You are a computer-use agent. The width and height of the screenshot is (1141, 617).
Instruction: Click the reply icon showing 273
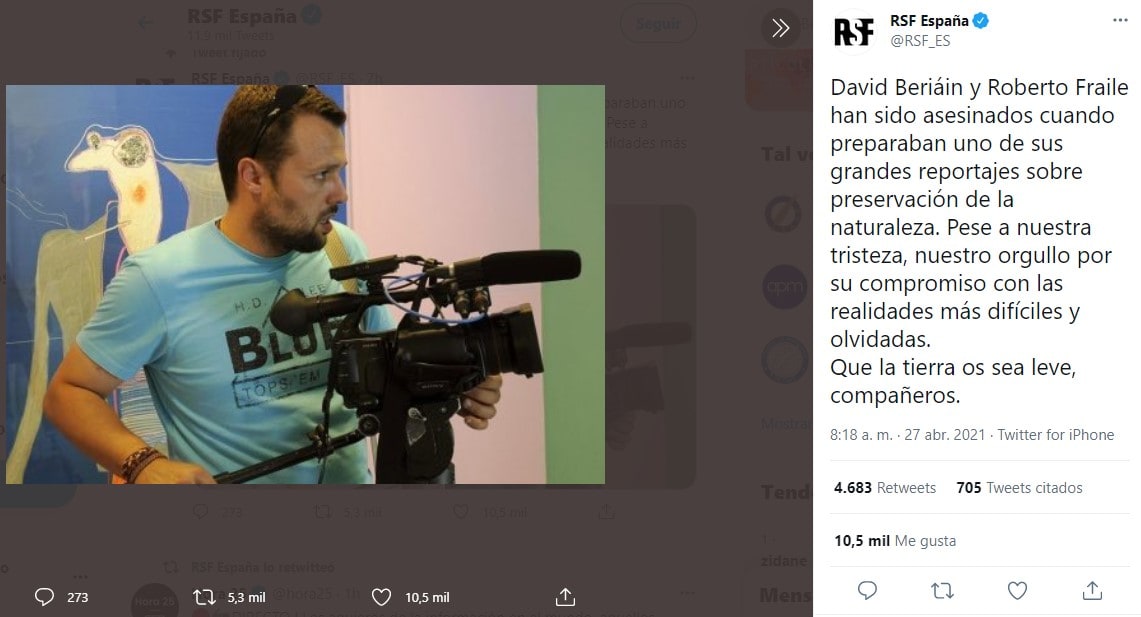(45, 597)
